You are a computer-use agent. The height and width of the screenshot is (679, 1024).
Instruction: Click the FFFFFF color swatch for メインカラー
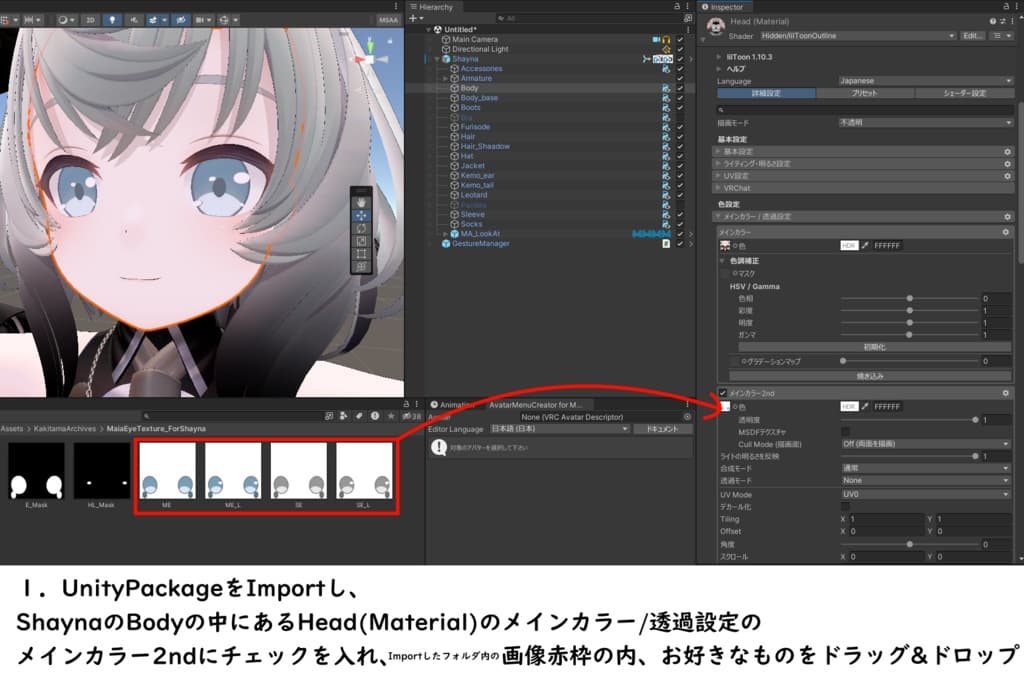pos(887,245)
